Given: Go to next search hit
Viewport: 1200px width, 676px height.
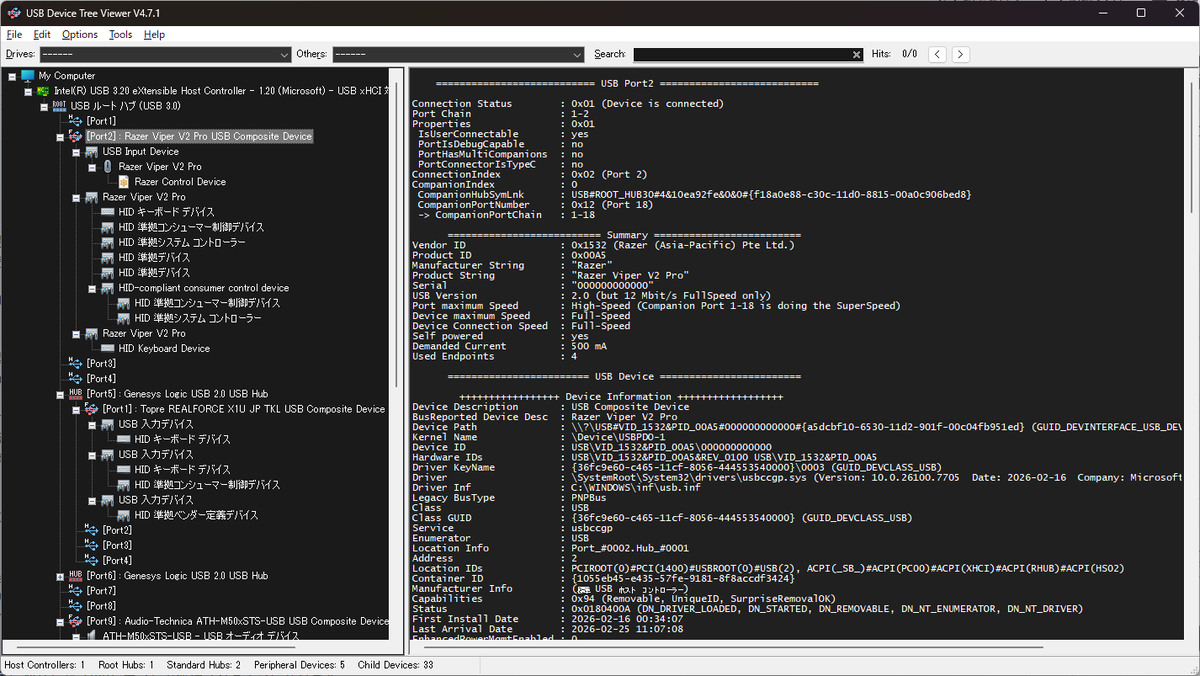Looking at the screenshot, I should tap(960, 54).
